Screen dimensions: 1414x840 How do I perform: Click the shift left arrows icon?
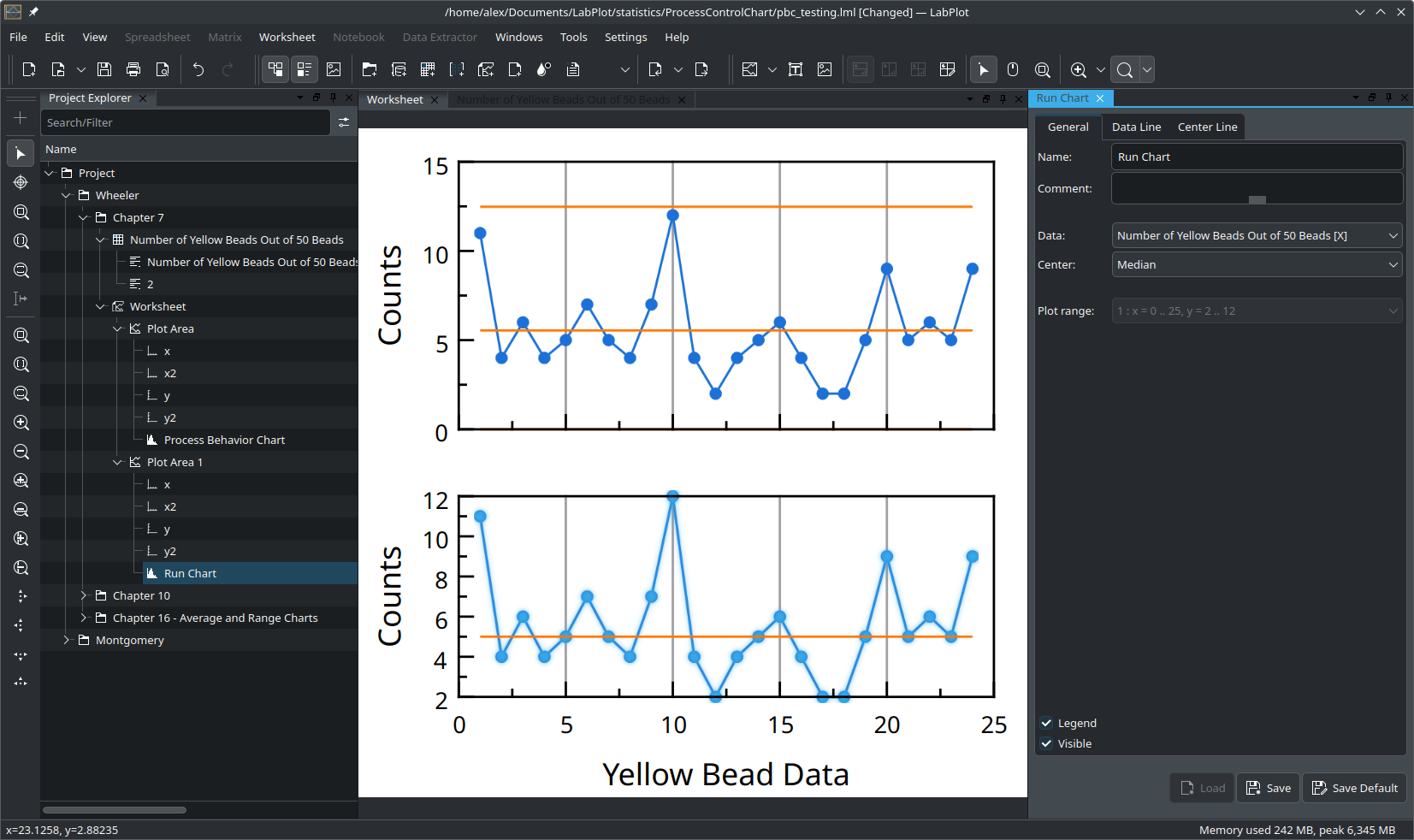click(x=21, y=625)
